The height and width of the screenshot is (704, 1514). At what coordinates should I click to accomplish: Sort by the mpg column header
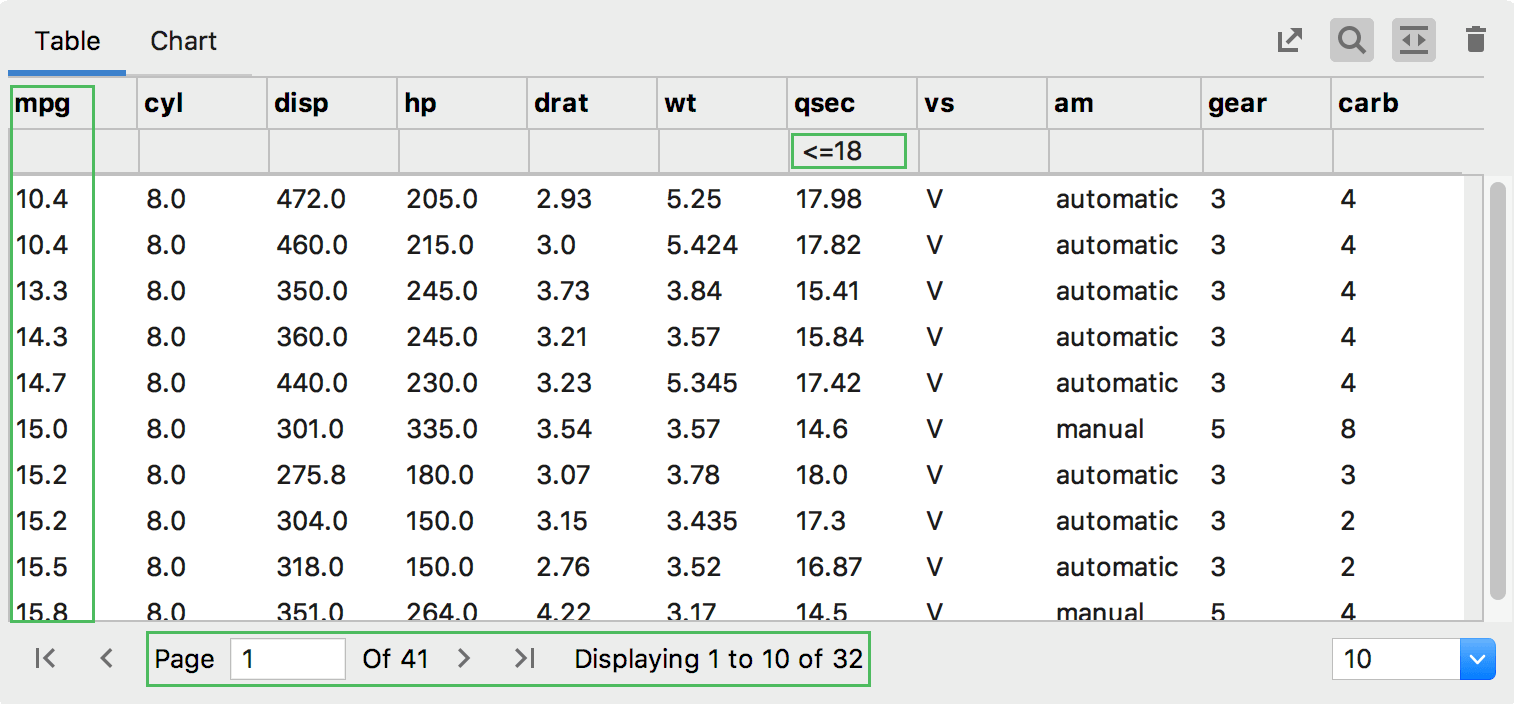[43, 103]
